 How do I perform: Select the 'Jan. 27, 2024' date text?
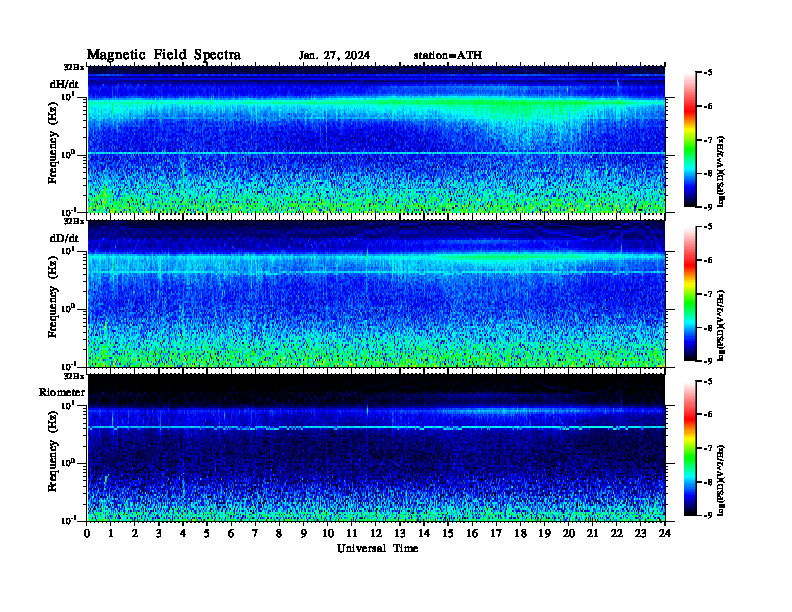[x=334, y=55]
